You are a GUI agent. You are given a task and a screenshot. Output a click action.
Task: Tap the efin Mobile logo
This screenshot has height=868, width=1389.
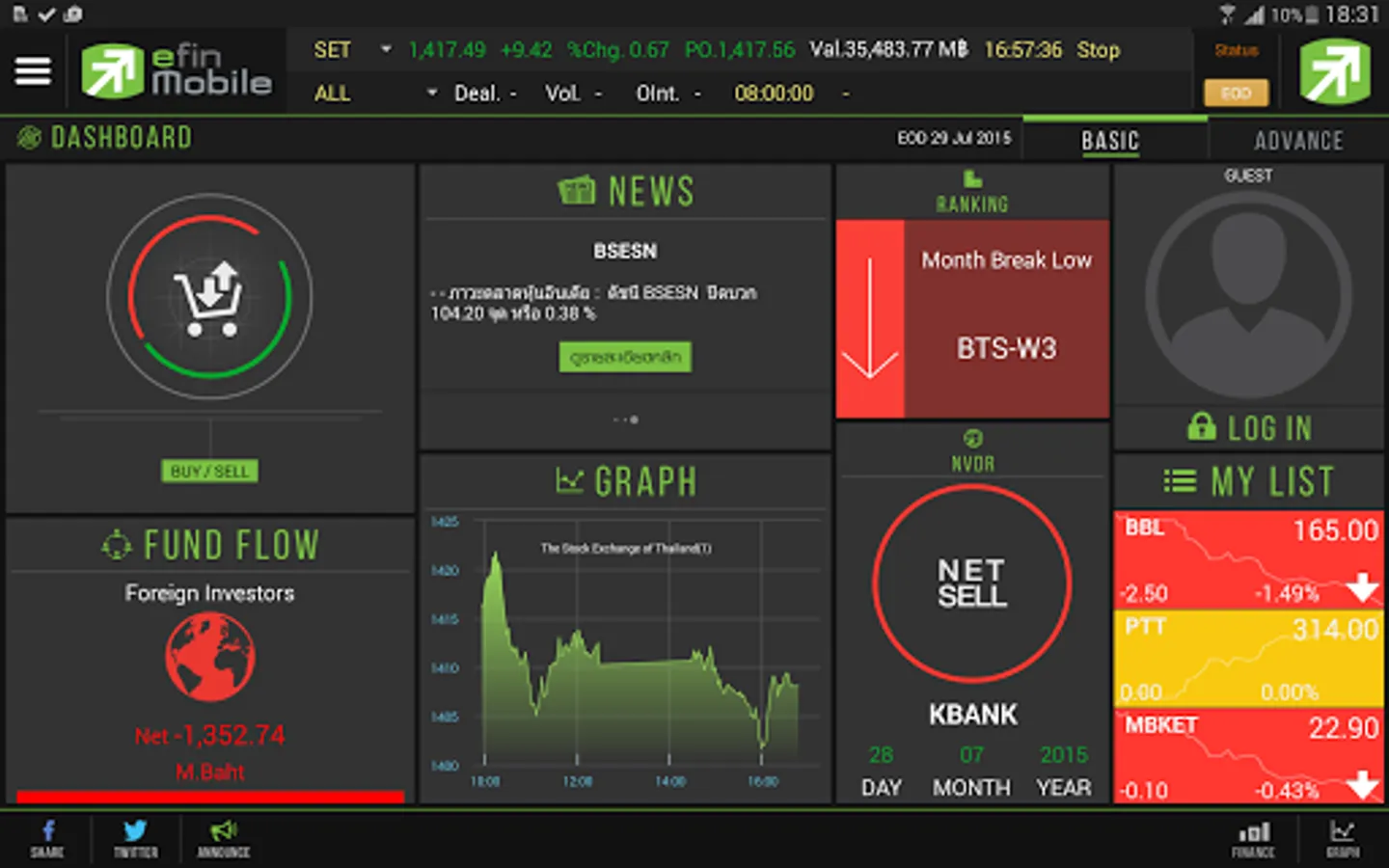177,70
